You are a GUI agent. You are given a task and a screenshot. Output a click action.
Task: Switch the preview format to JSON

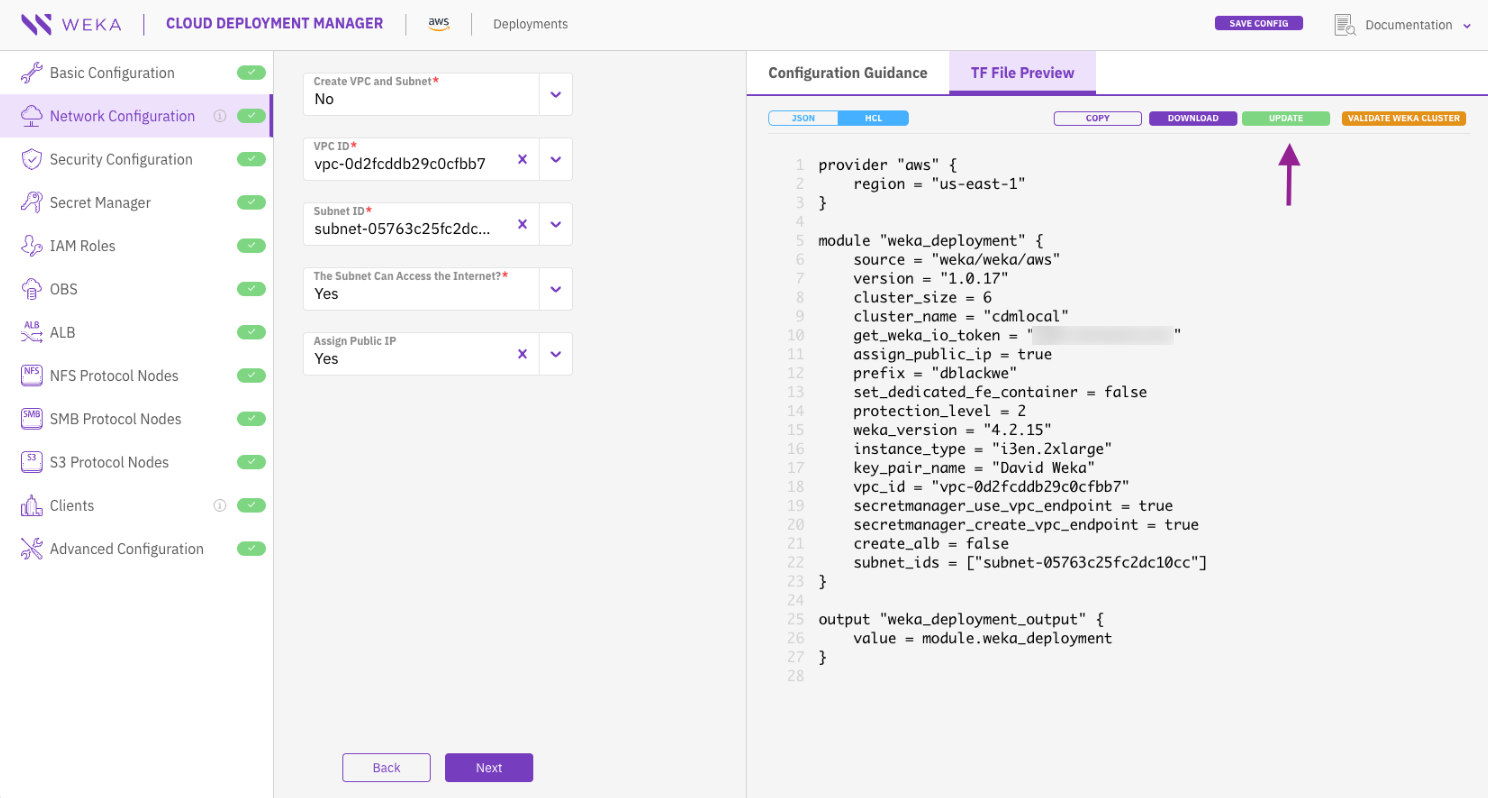tap(803, 118)
